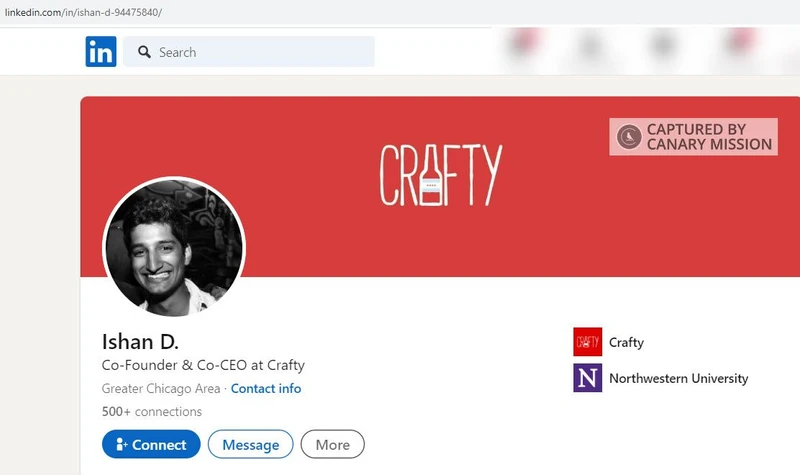Click the Northwestern University N logo
The image size is (800, 475).
(587, 378)
